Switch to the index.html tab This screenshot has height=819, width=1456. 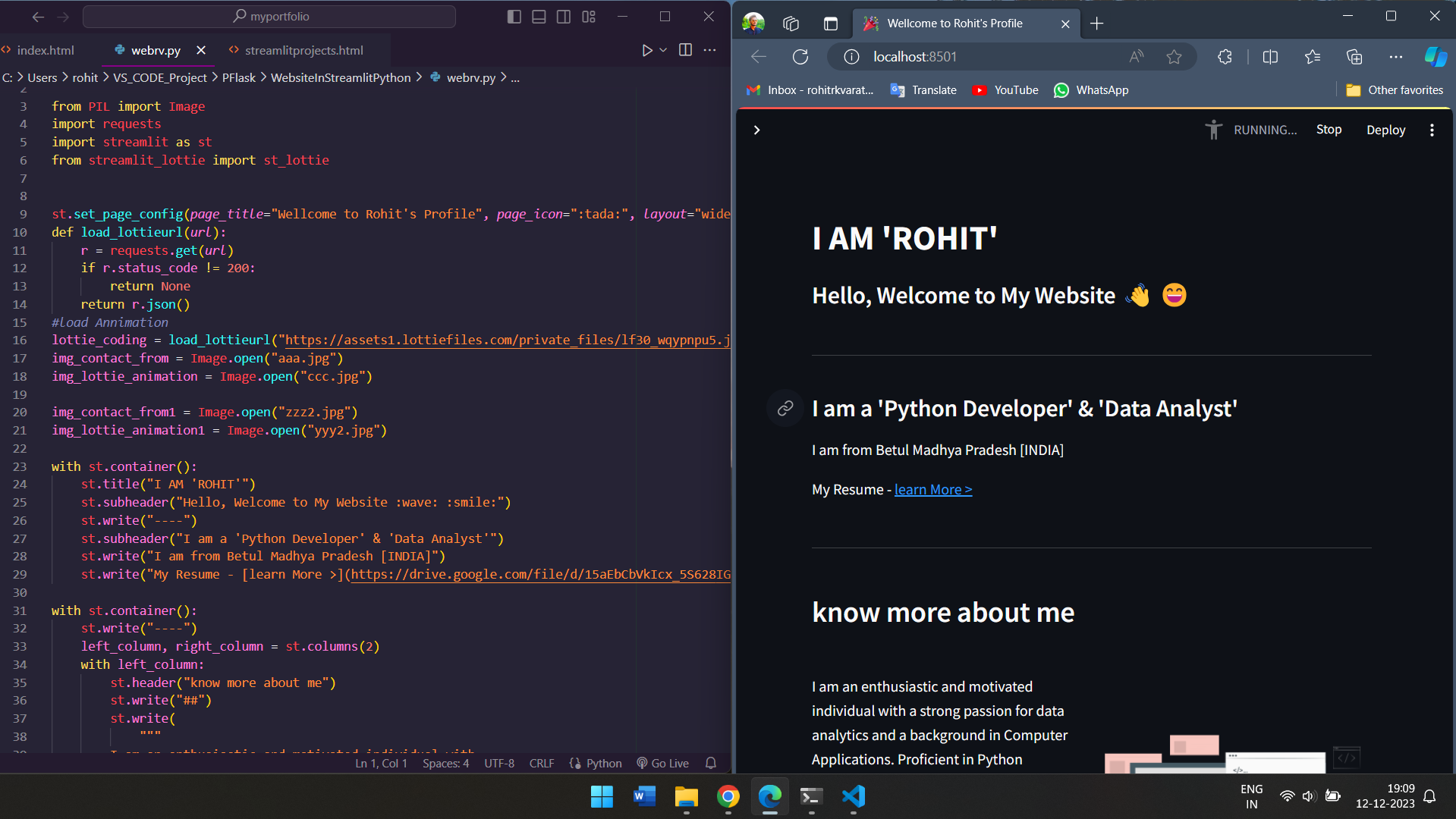pos(46,50)
